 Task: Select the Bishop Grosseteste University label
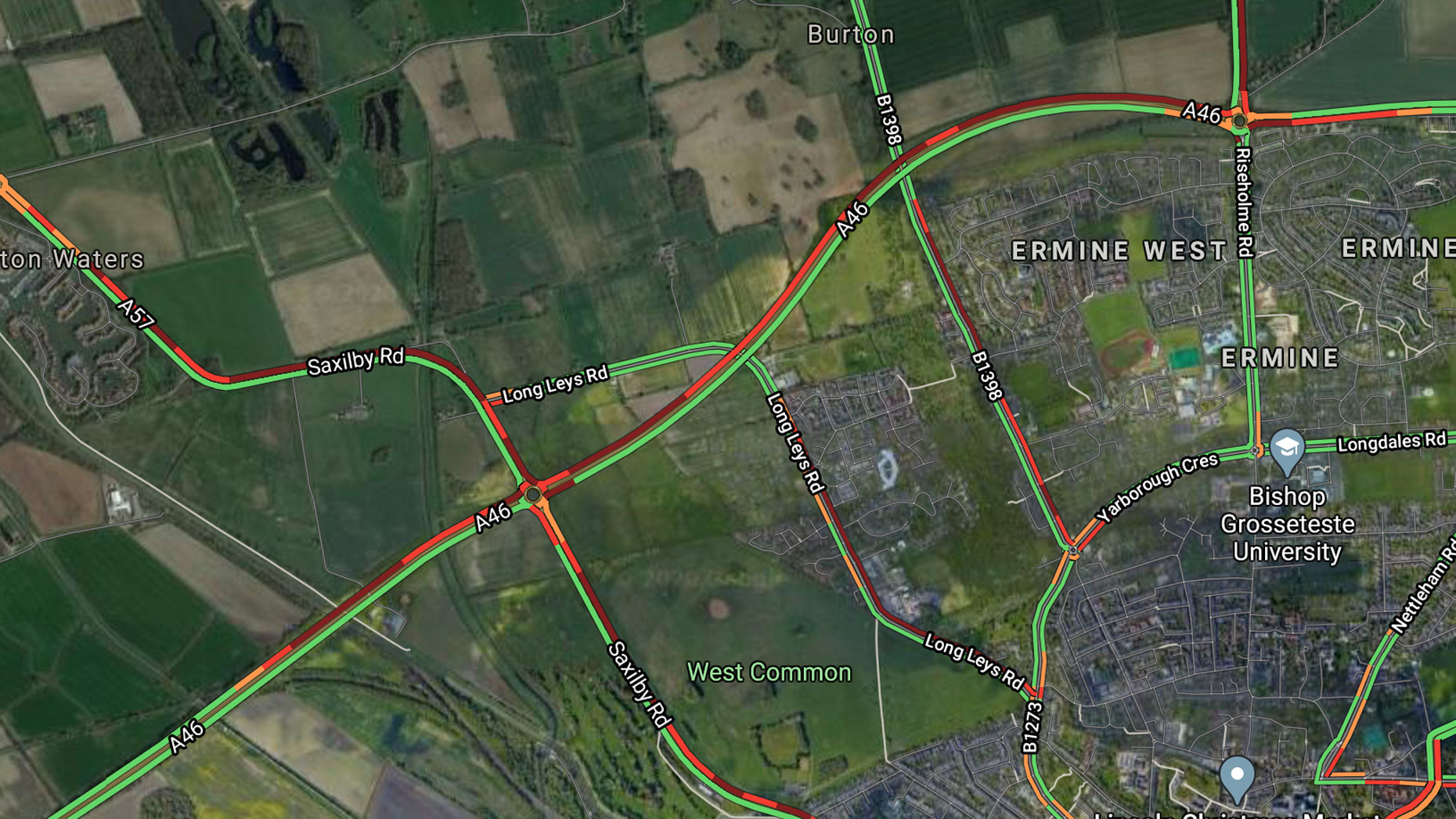tap(1287, 524)
